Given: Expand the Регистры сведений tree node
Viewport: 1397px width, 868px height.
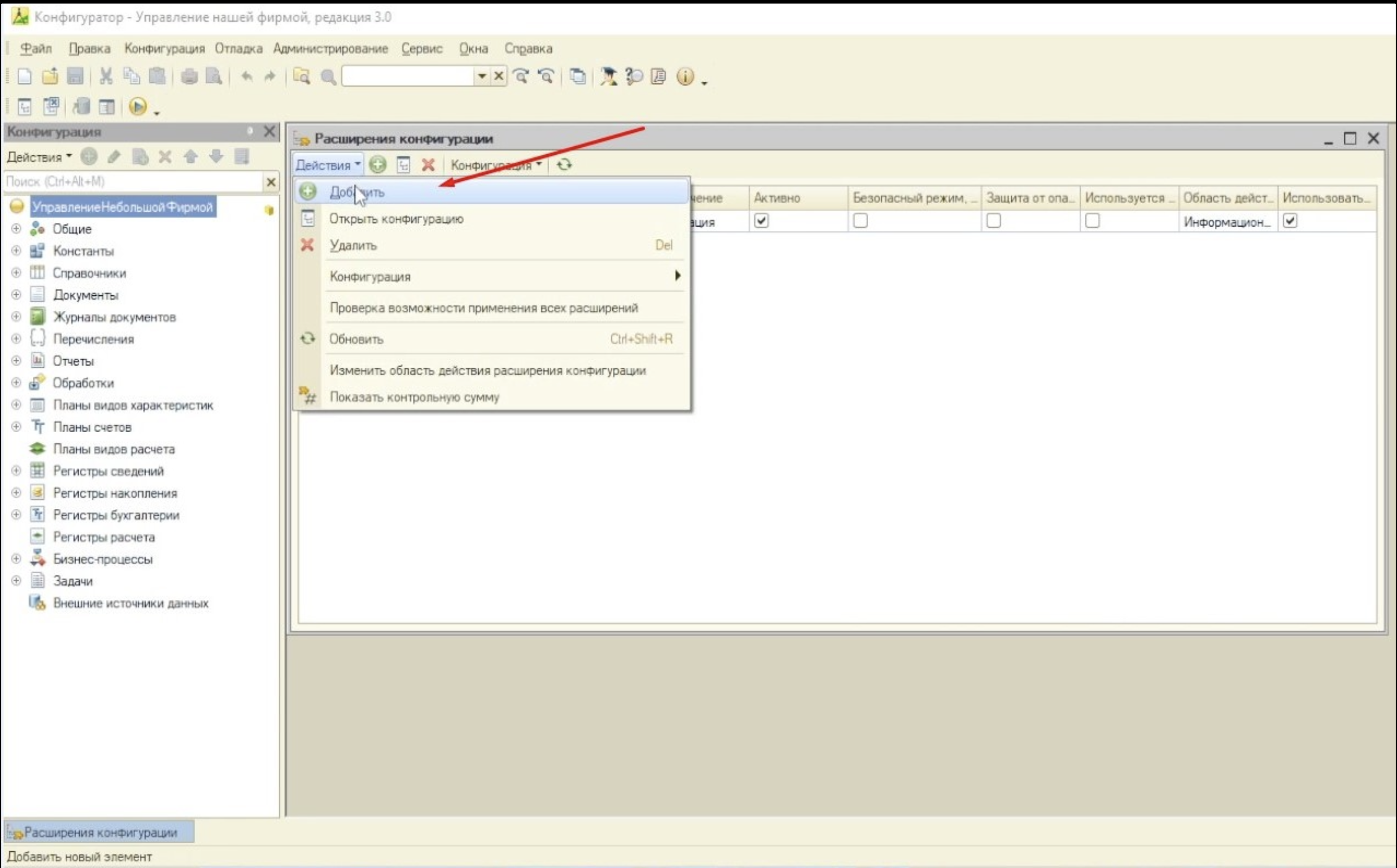Looking at the screenshot, I should (16, 471).
